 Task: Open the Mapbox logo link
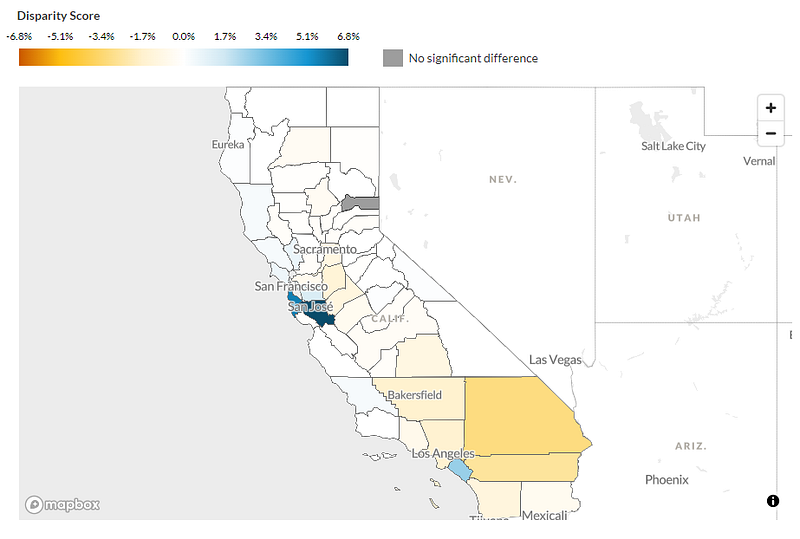pos(62,504)
